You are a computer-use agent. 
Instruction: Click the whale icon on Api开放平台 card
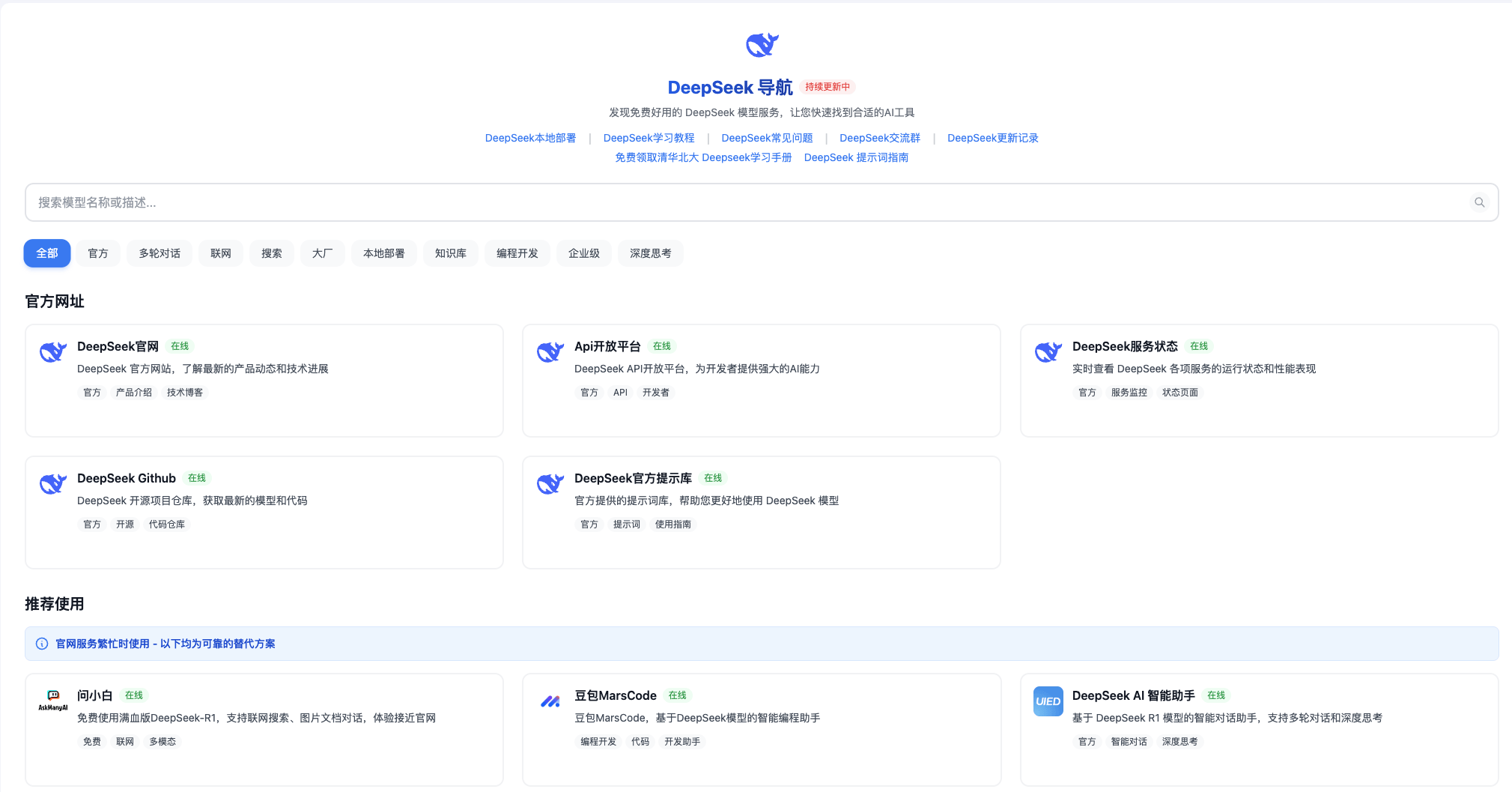tap(550, 351)
